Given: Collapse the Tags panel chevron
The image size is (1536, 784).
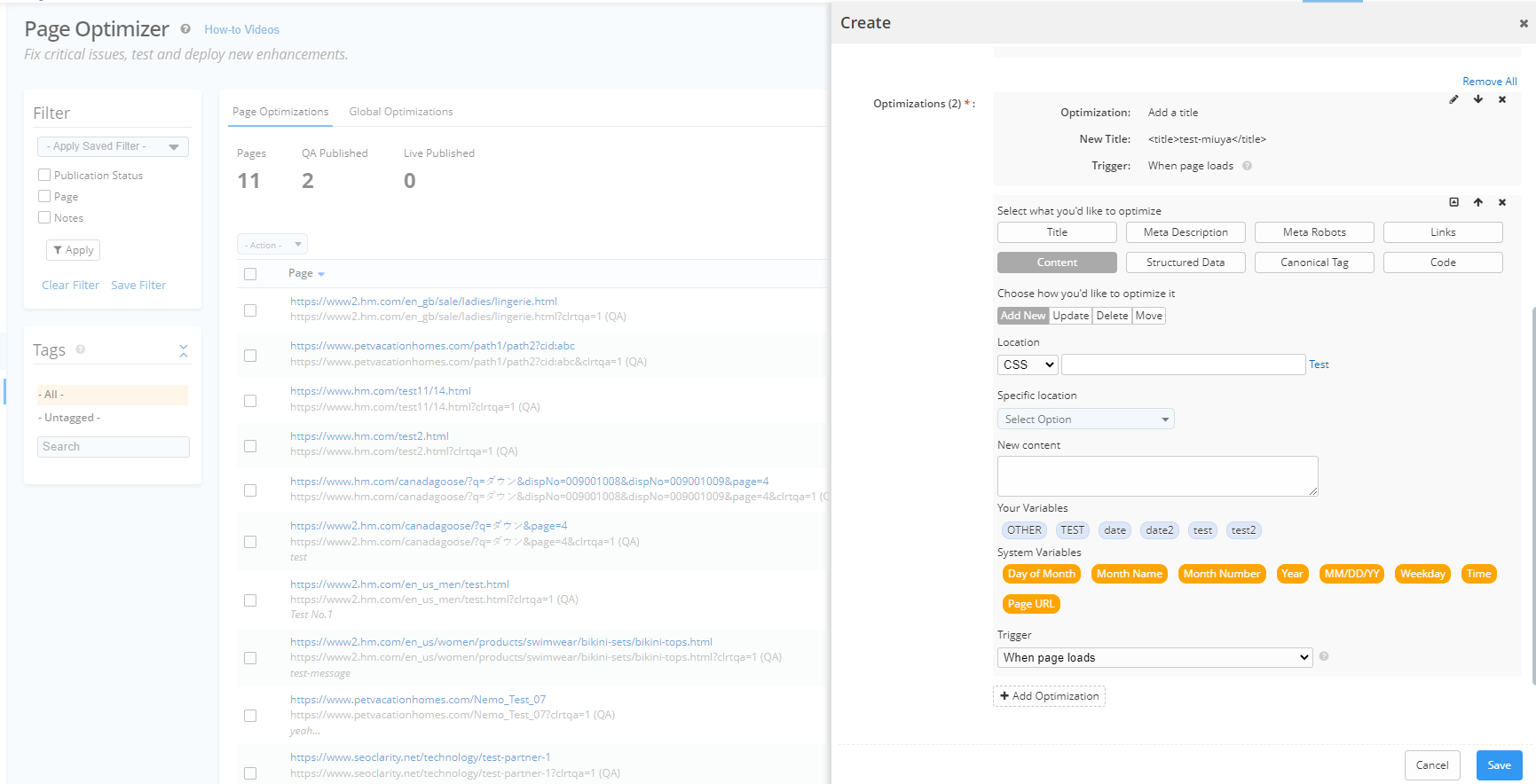Looking at the screenshot, I should coord(184,351).
